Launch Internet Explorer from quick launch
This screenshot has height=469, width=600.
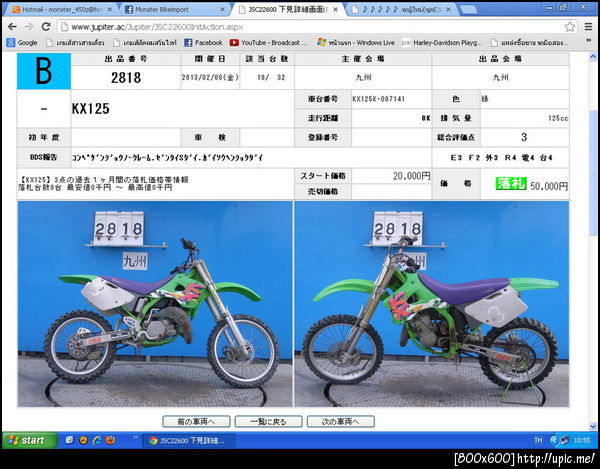click(x=96, y=440)
